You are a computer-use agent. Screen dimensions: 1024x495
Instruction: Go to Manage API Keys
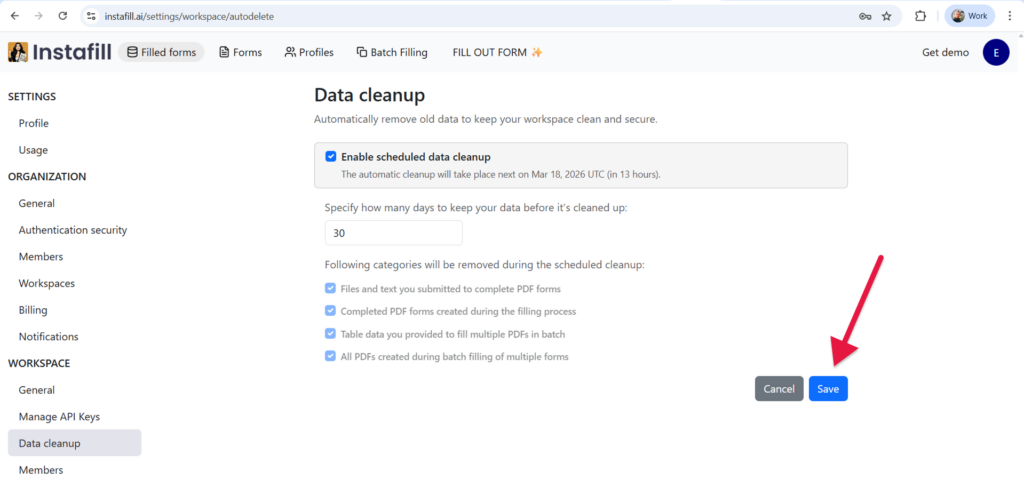click(x=59, y=416)
